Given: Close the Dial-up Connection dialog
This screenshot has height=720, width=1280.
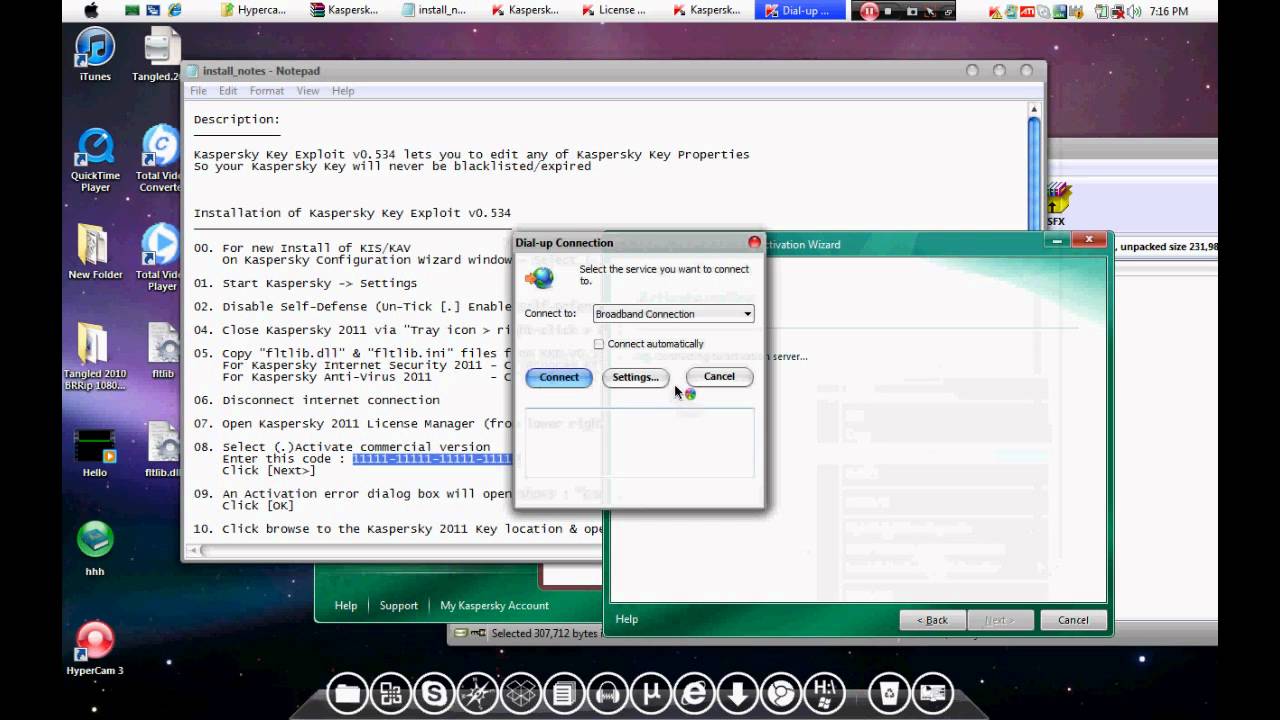Looking at the screenshot, I should (x=754, y=242).
